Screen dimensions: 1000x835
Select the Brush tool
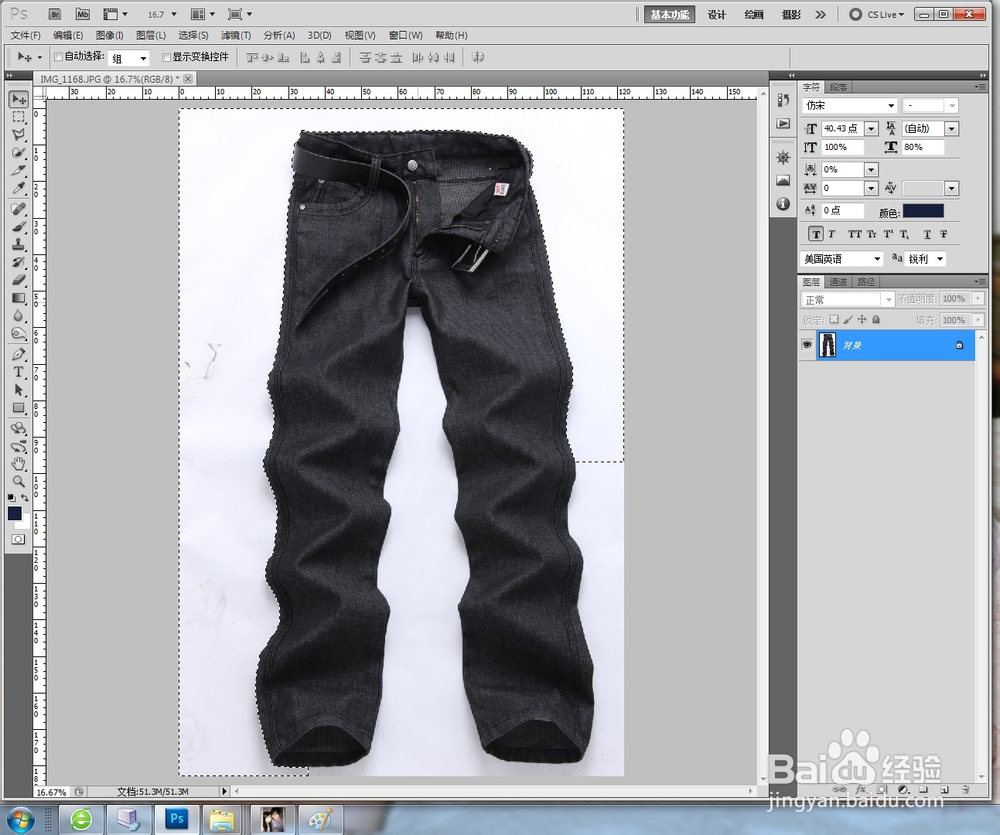click(18, 226)
